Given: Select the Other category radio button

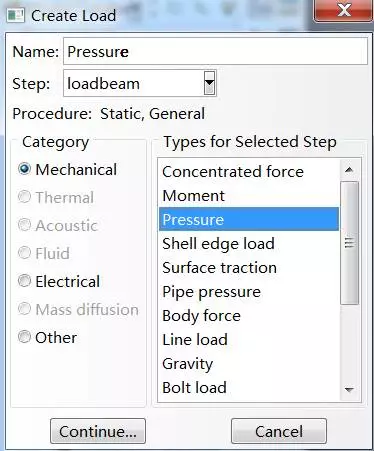Looking at the screenshot, I should 24,337.
